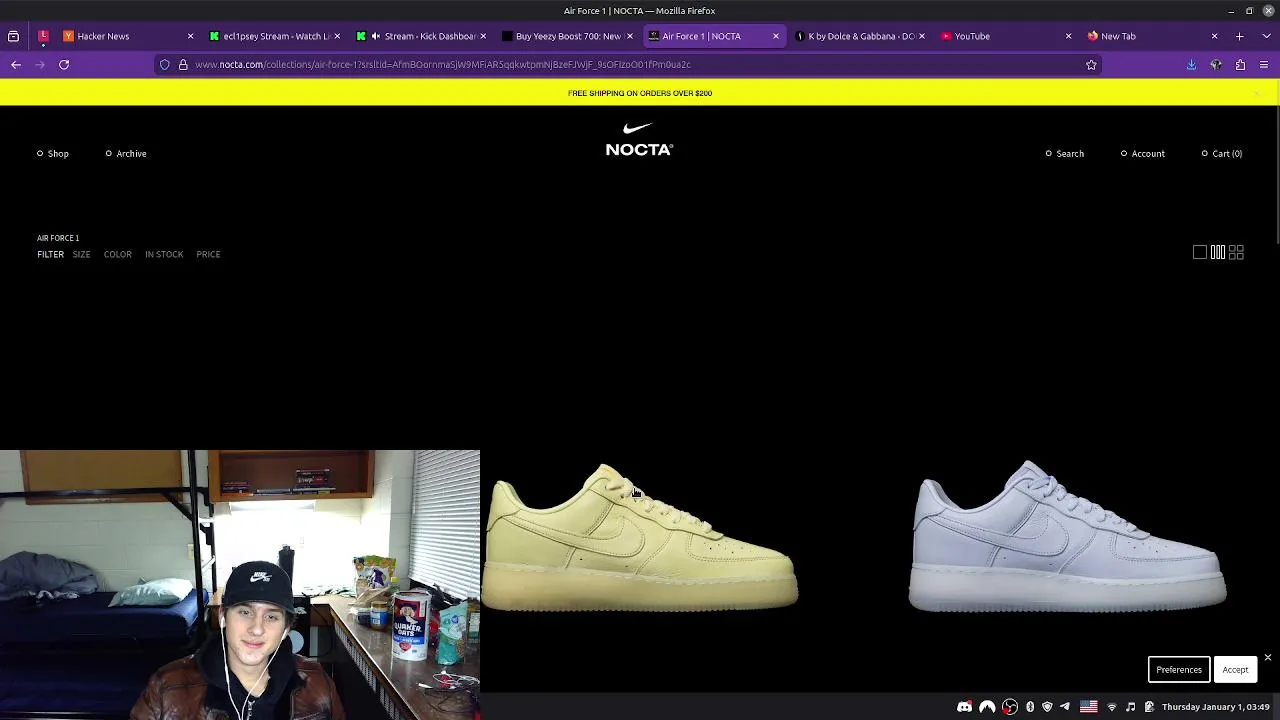Open the clock showing Thursday January 1
Image resolution: width=1280 pixels, height=720 pixels.
coord(1216,707)
